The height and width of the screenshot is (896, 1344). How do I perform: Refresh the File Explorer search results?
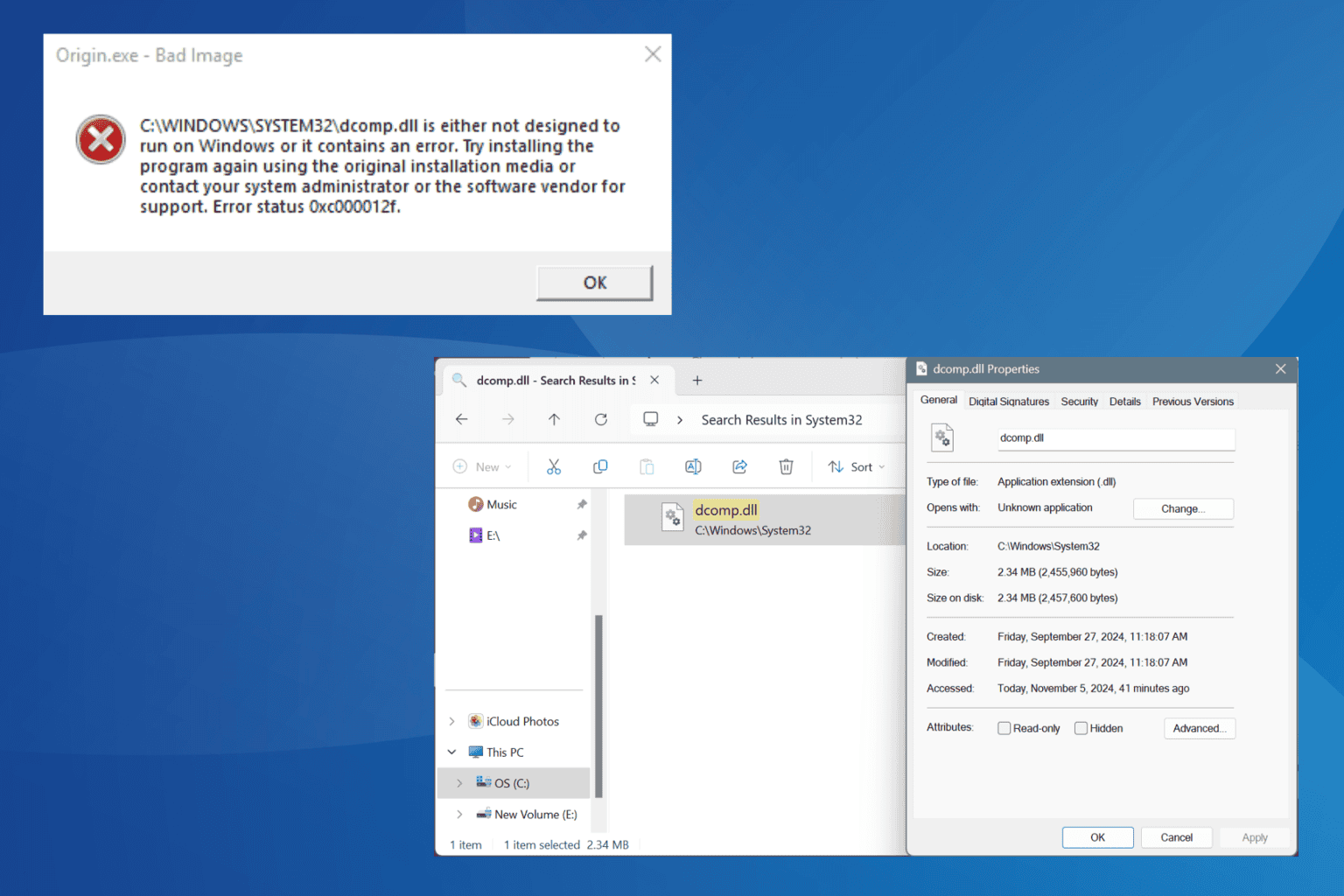tap(601, 419)
